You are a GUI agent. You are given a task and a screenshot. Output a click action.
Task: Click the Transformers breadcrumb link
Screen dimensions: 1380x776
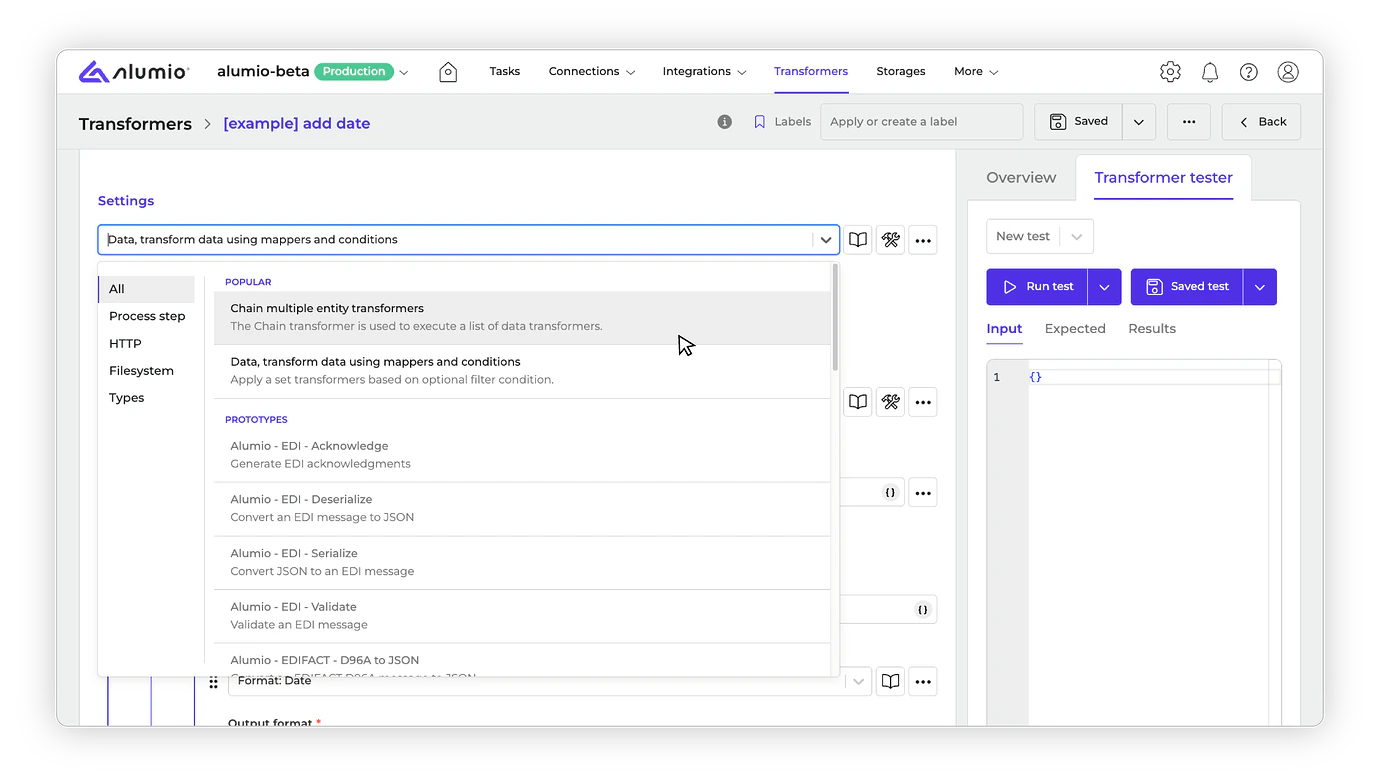pos(135,124)
